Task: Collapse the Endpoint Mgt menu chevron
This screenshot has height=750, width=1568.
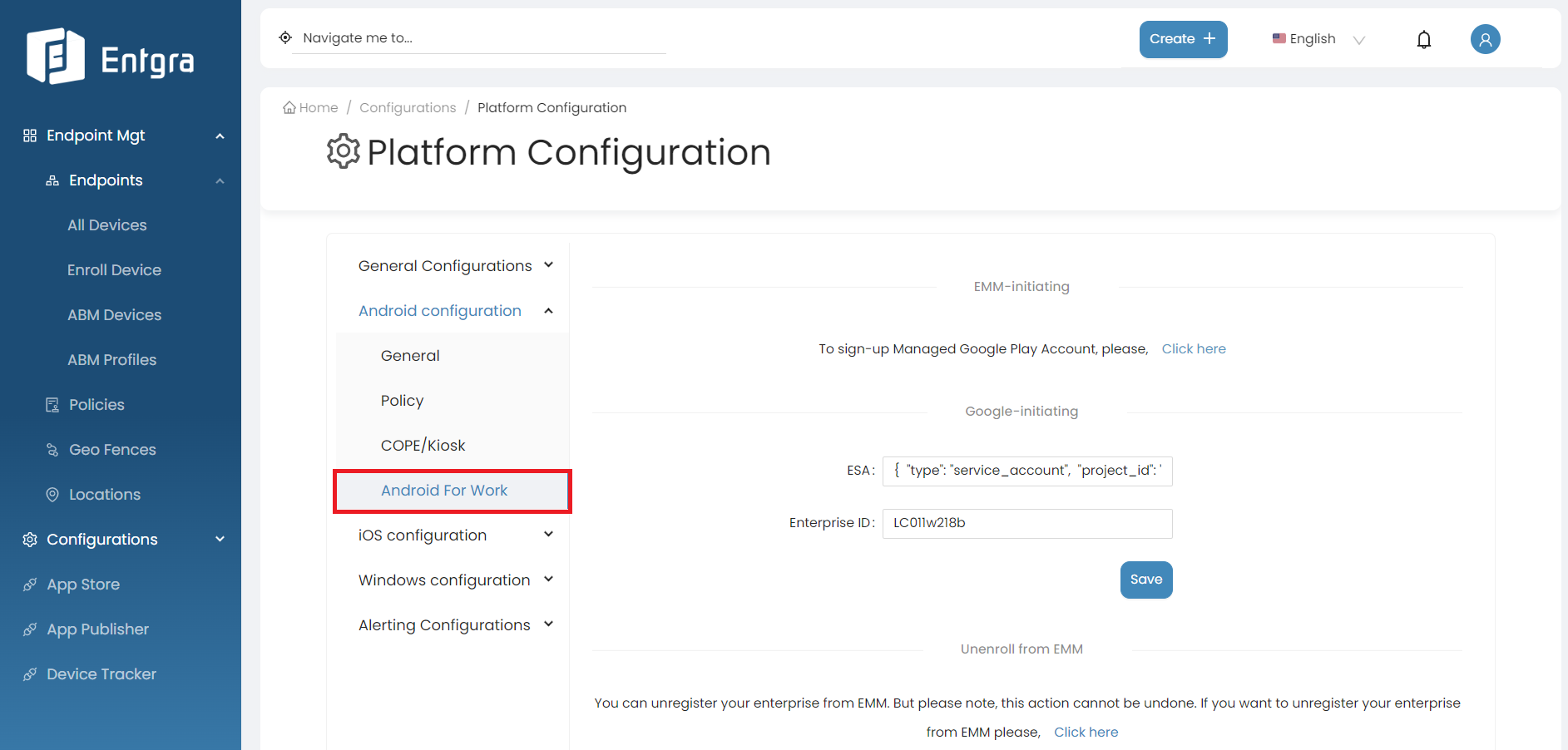Action: 220,136
